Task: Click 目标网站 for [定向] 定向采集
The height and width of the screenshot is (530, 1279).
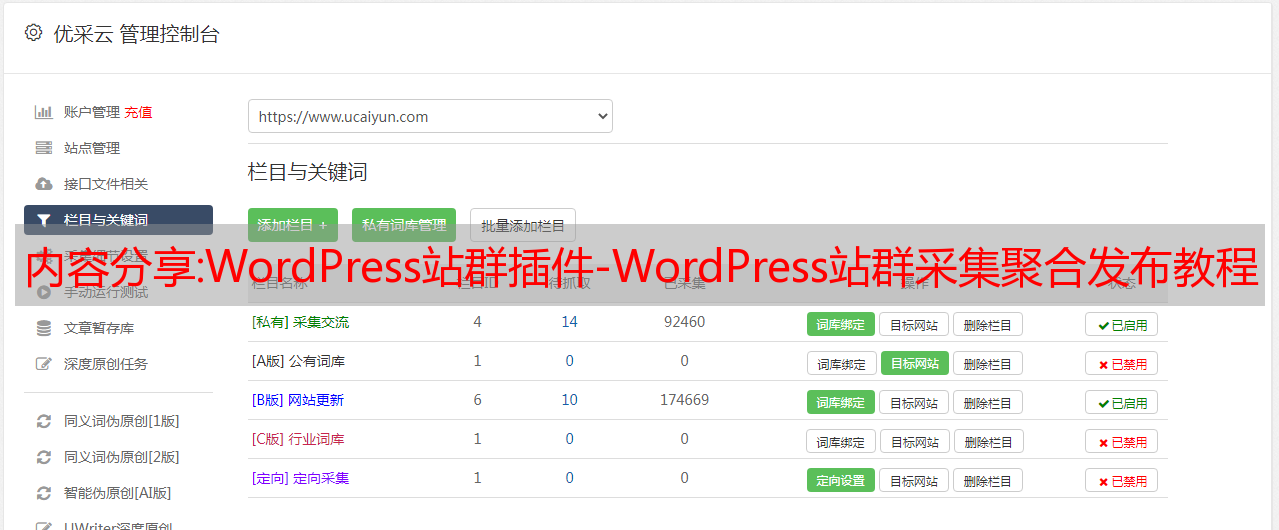Action: 914,480
